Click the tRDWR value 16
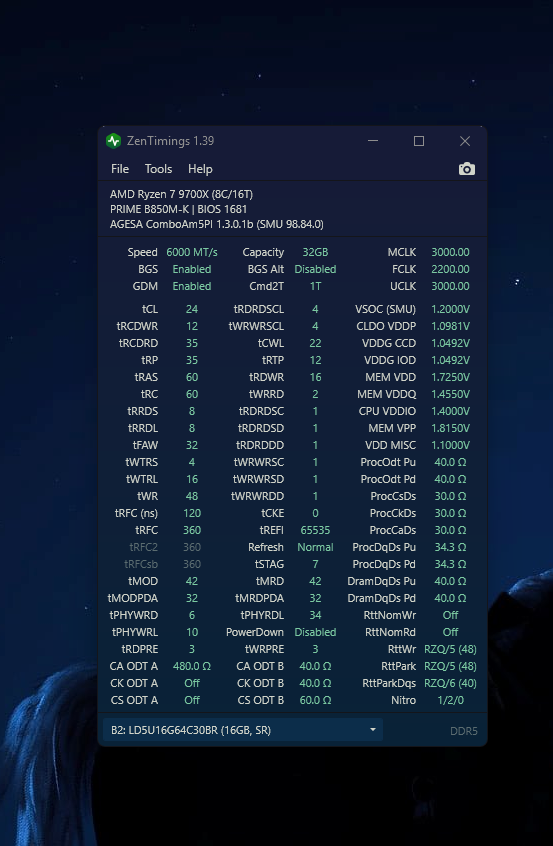This screenshot has height=846, width=553. pyautogui.click(x=315, y=377)
